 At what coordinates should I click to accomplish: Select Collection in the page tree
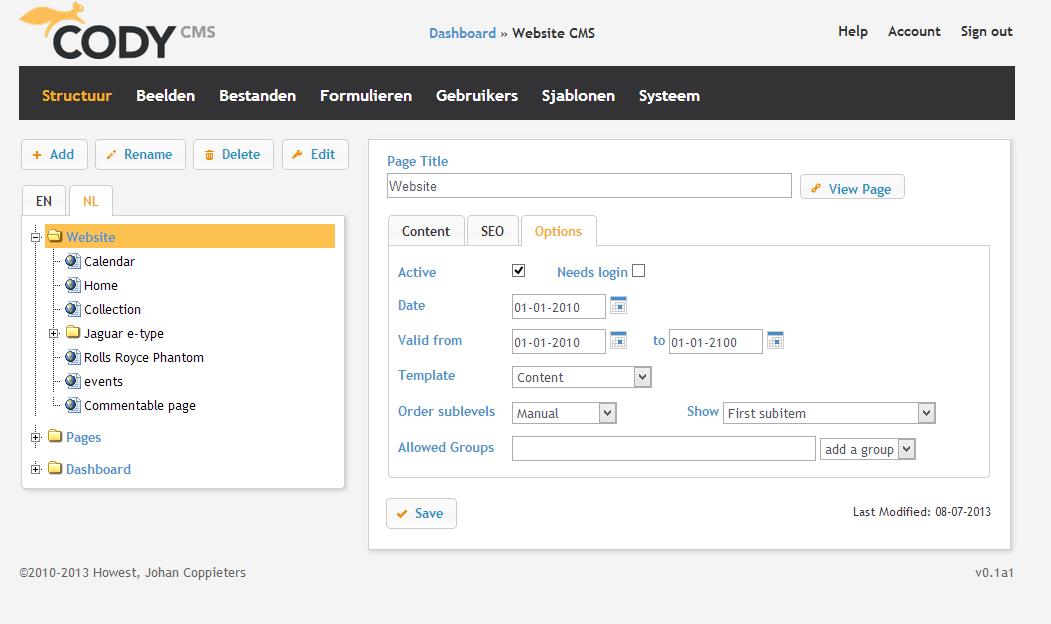click(113, 309)
